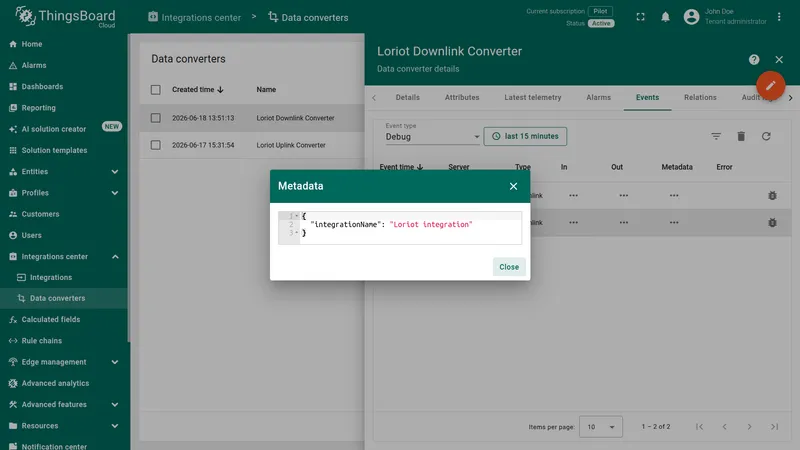The width and height of the screenshot is (800, 450).
Task: Sort by Name column header
Action: click(266, 89)
